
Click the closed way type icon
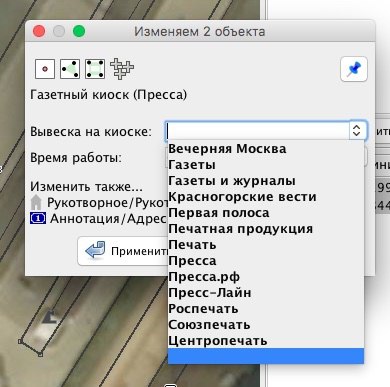(x=95, y=69)
